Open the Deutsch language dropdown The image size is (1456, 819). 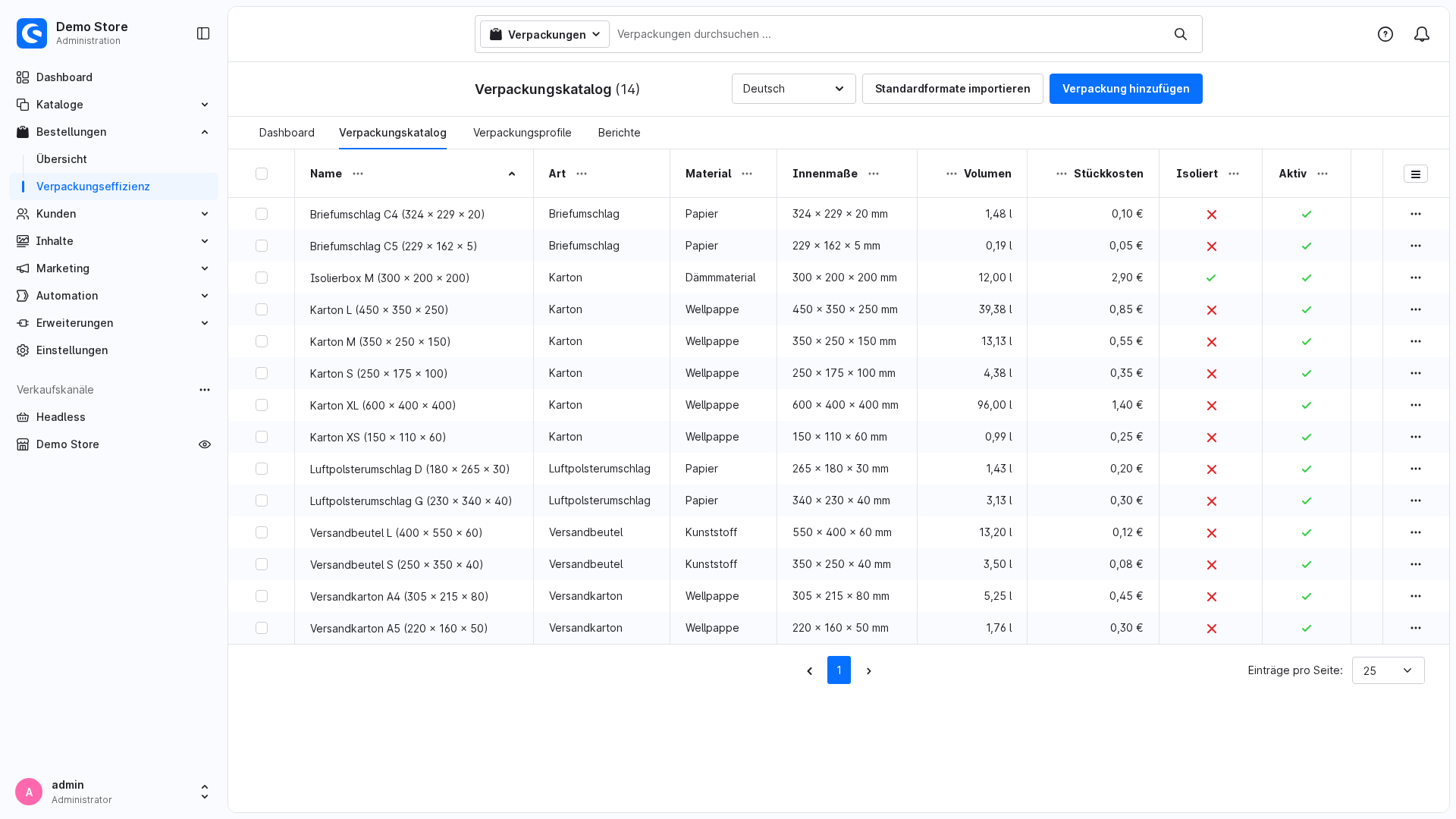coord(793,89)
